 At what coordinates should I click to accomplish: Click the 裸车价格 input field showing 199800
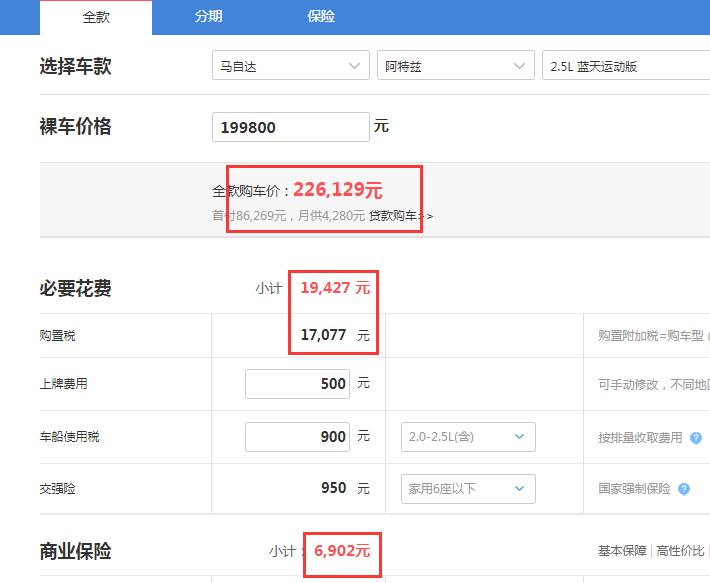pos(291,127)
